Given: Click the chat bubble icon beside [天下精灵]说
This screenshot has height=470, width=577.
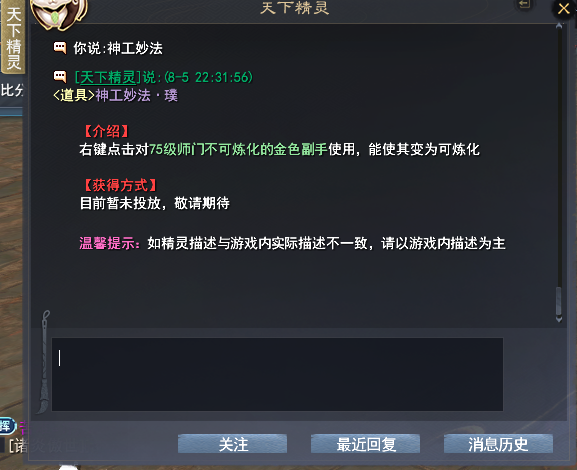Looking at the screenshot, I should (x=60, y=77).
